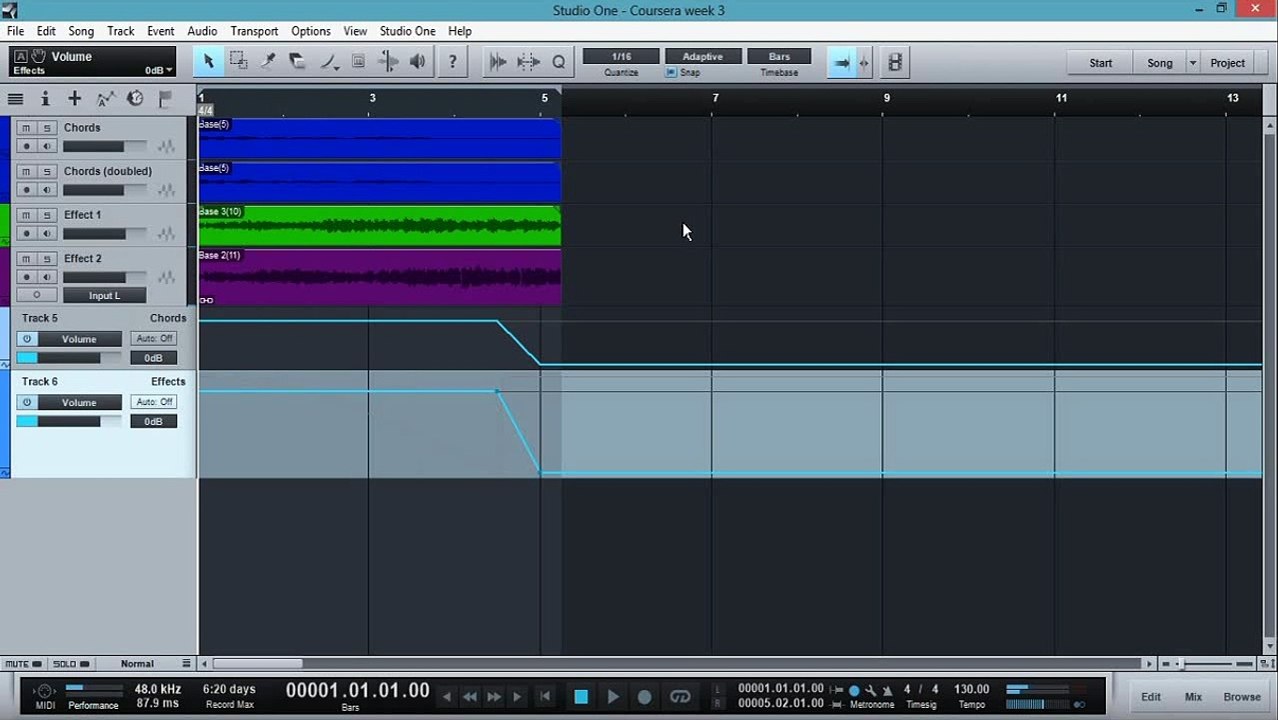Open the Event menu
Screen dimensions: 1278x720
click(x=161, y=31)
